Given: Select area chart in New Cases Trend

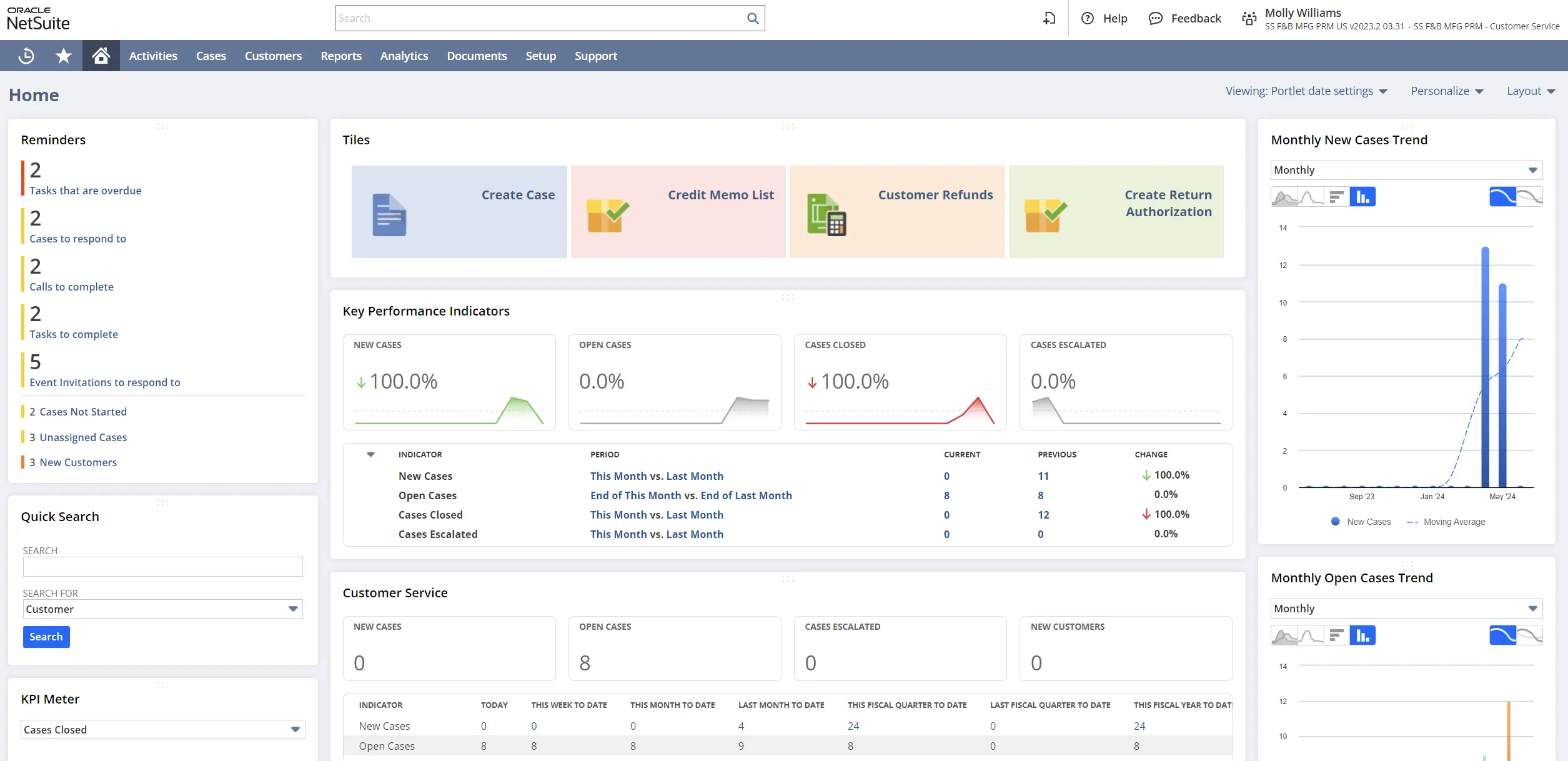Looking at the screenshot, I should pyautogui.click(x=1284, y=197).
